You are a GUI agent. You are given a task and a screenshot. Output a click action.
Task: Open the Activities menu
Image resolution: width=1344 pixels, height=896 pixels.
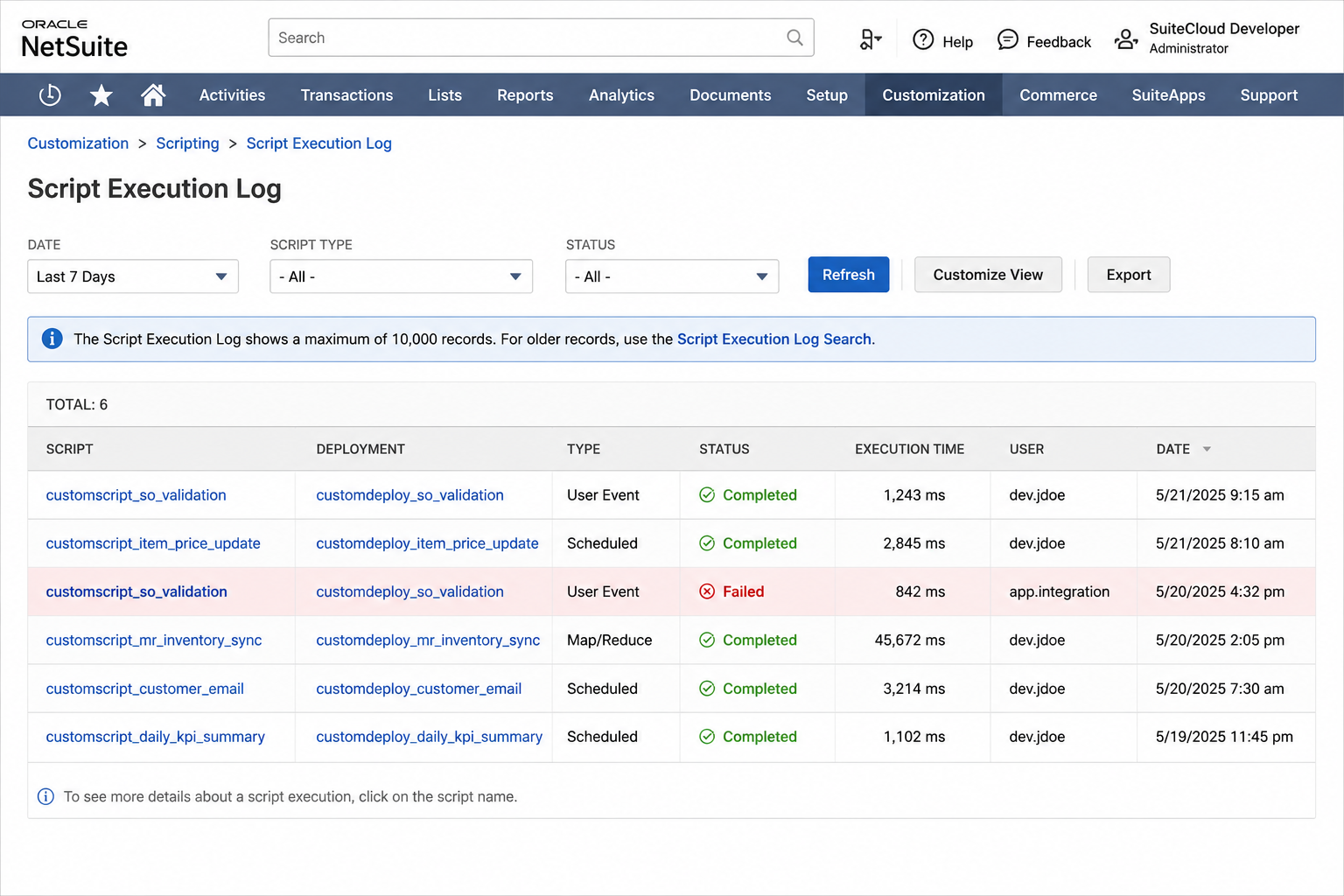(x=232, y=94)
